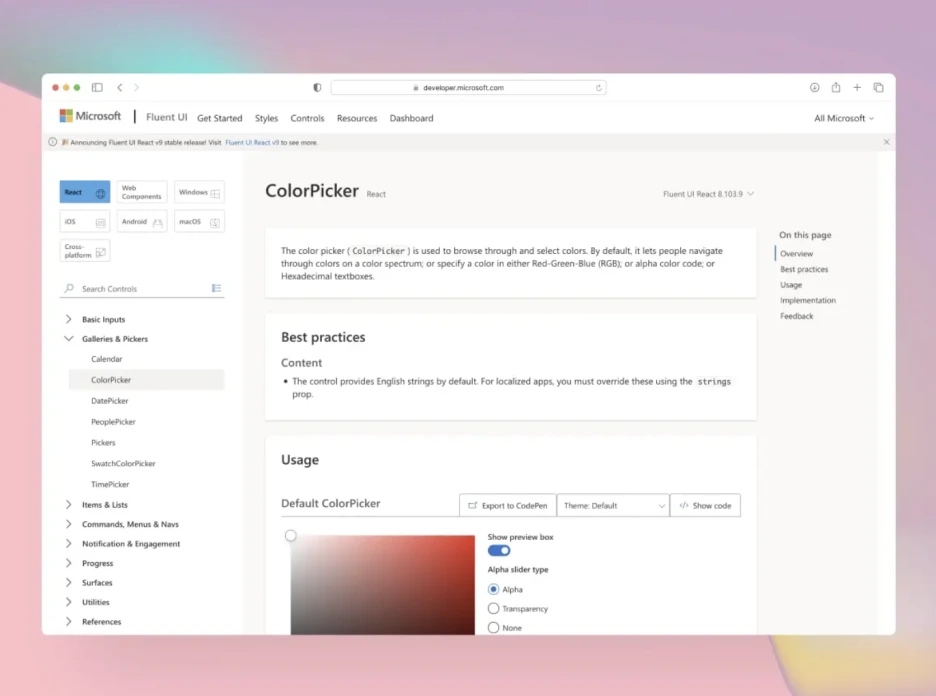Open the Fluent UI home link

[167, 117]
